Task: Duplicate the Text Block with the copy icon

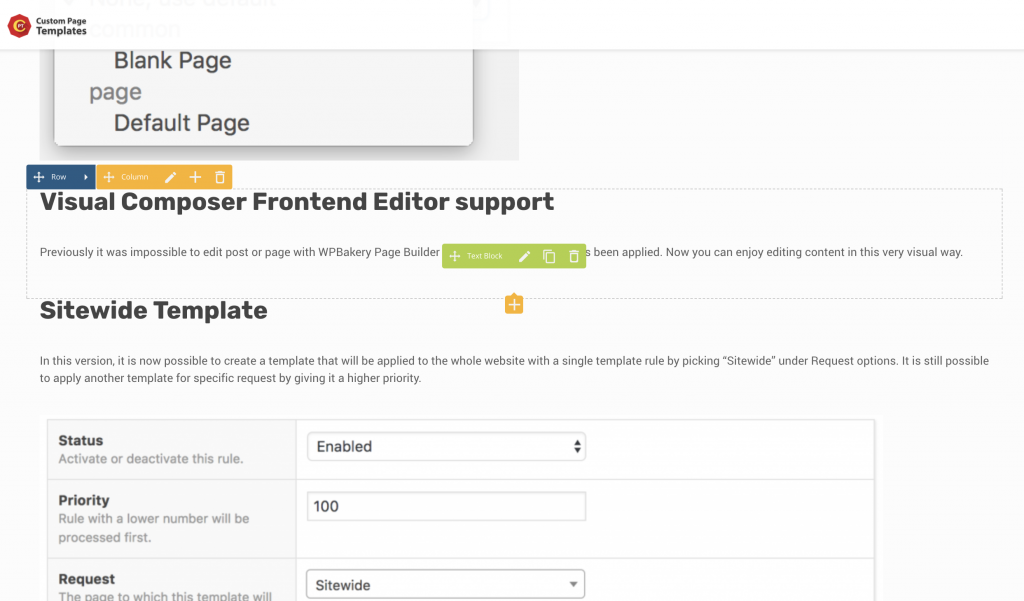Action: coord(549,256)
